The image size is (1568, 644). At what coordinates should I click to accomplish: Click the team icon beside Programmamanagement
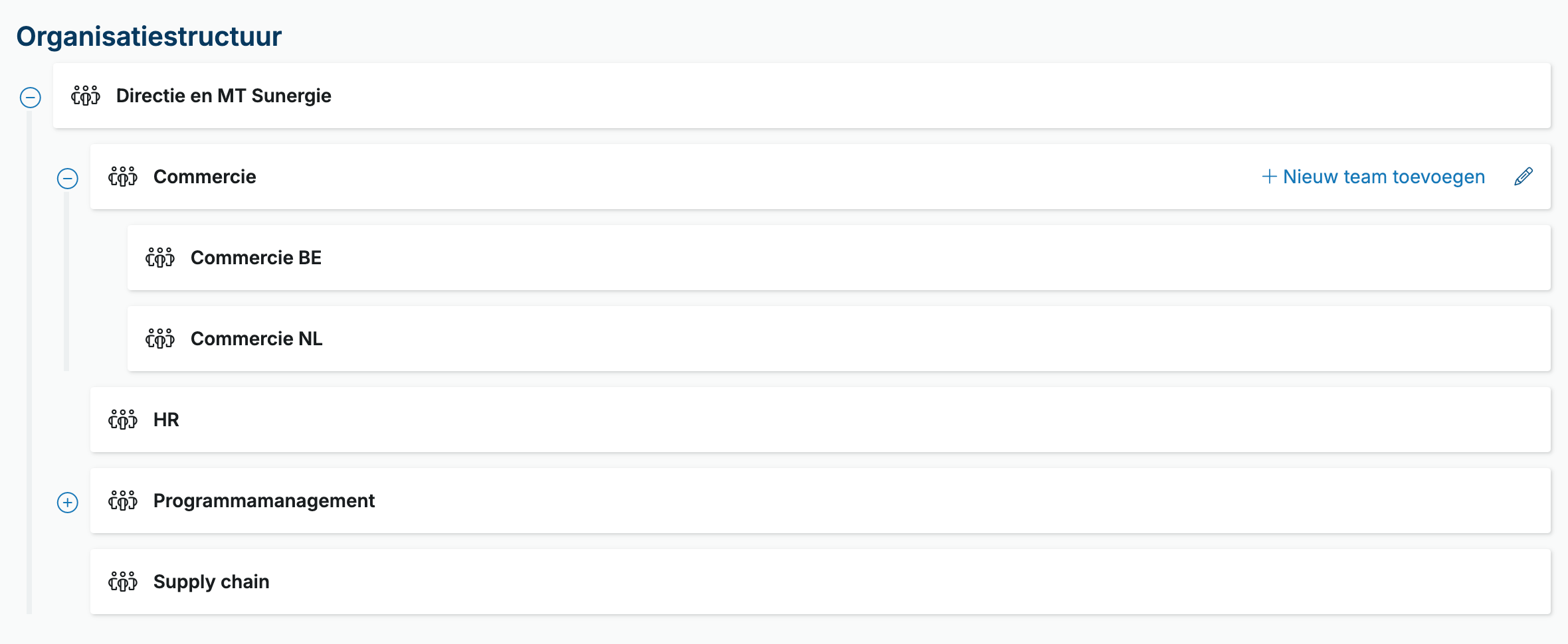[123, 501]
